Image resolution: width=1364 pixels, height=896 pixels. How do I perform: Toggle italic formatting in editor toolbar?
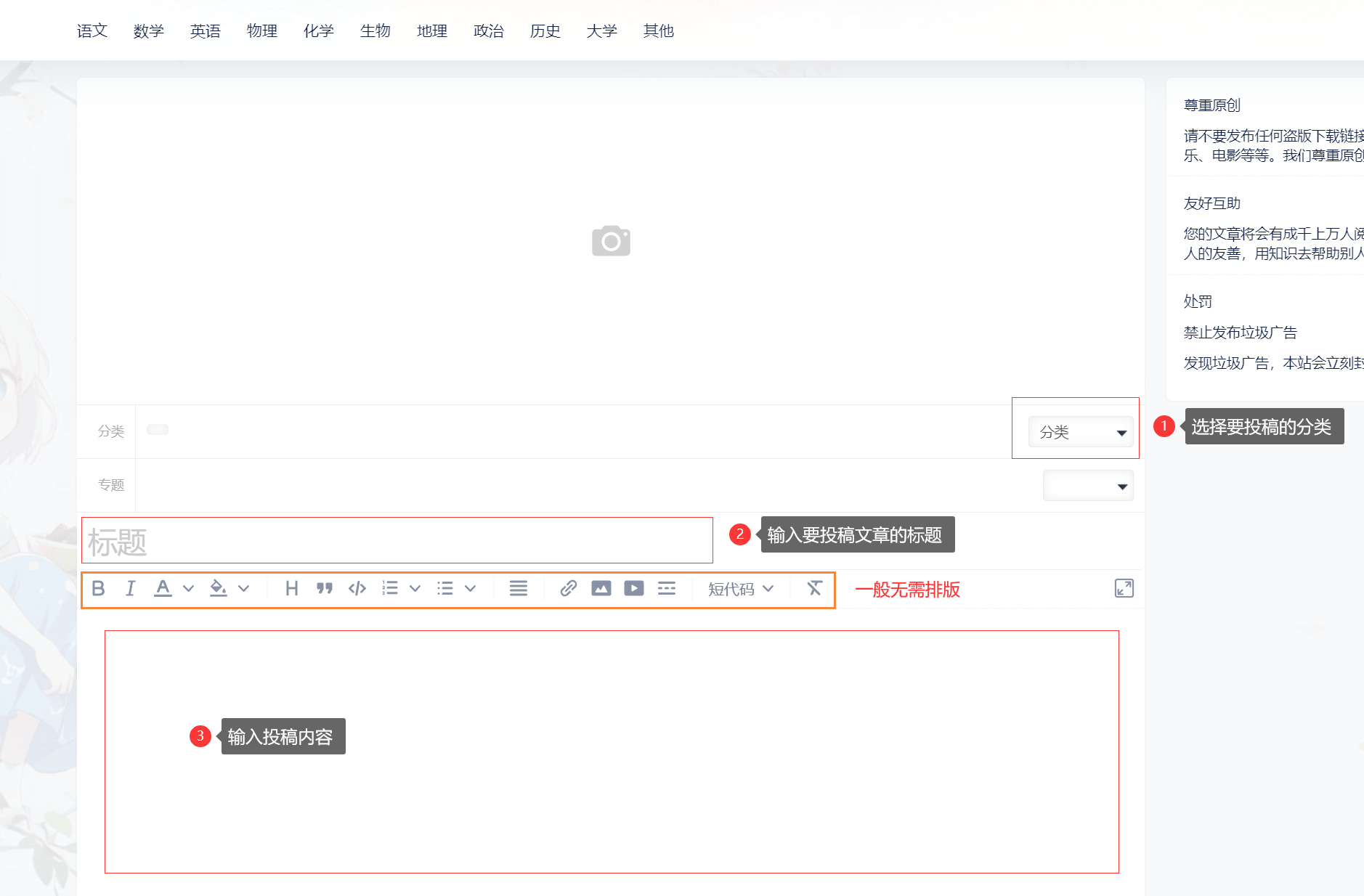130,588
